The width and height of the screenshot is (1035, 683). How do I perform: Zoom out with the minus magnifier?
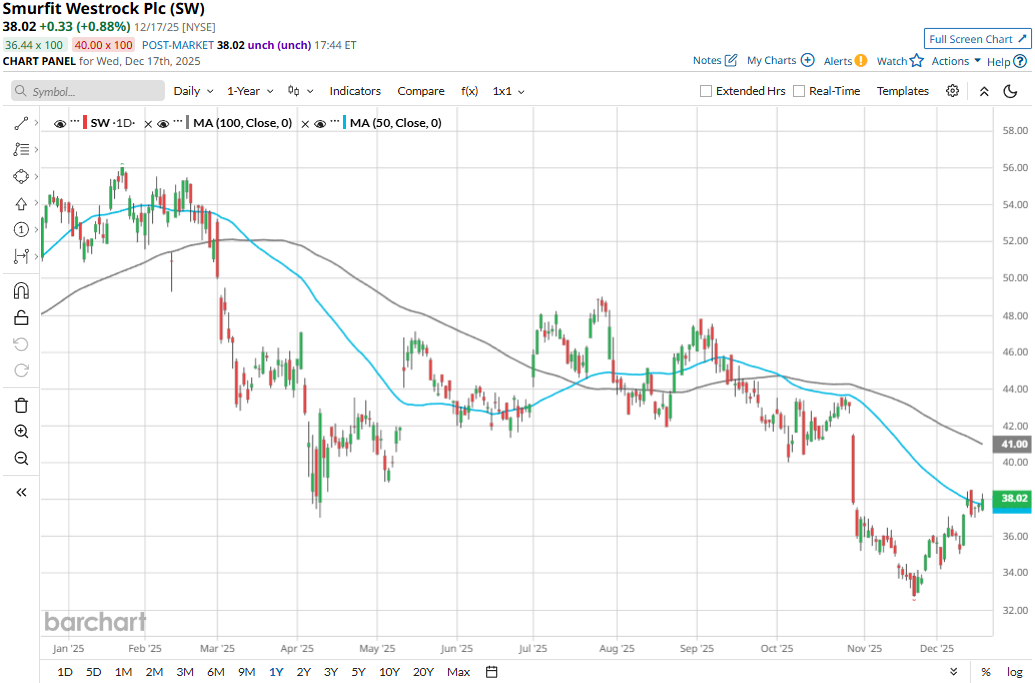21,458
